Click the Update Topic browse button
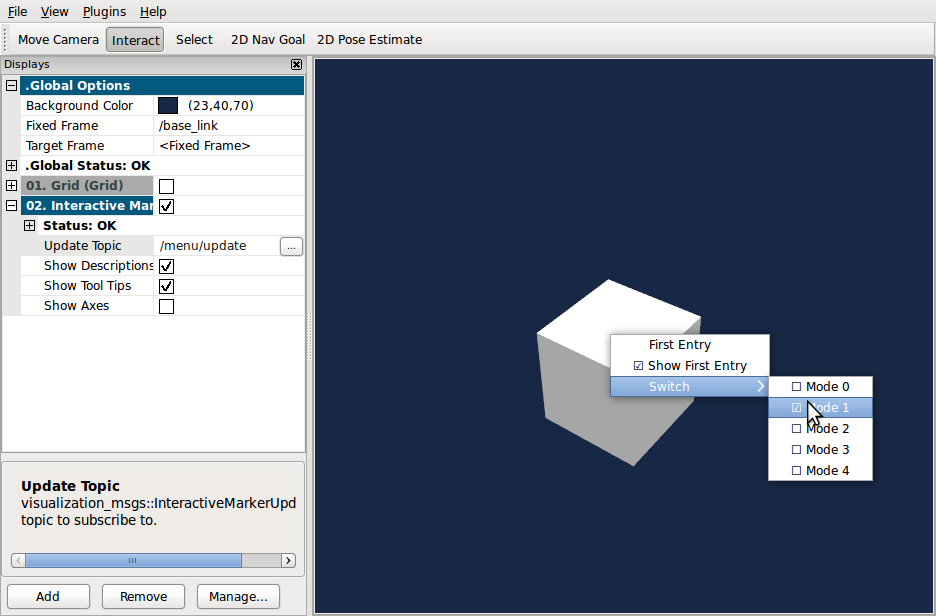The height and width of the screenshot is (616, 936). pos(291,246)
